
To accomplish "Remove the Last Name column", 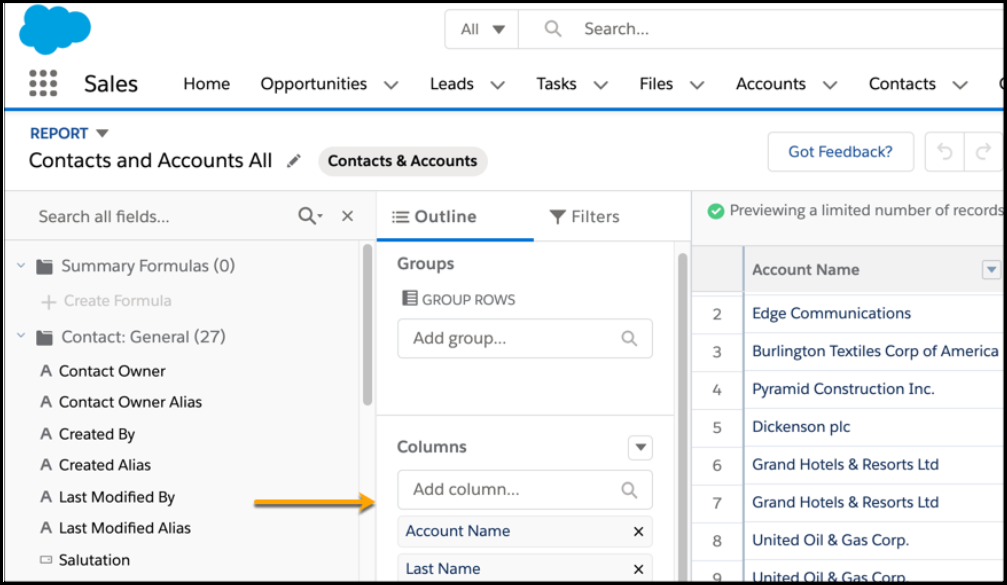I will (638, 569).
